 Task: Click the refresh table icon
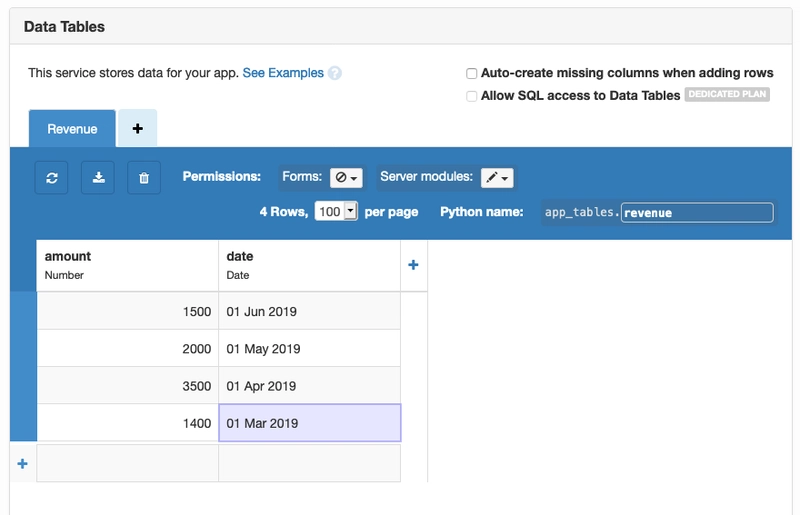(52, 178)
